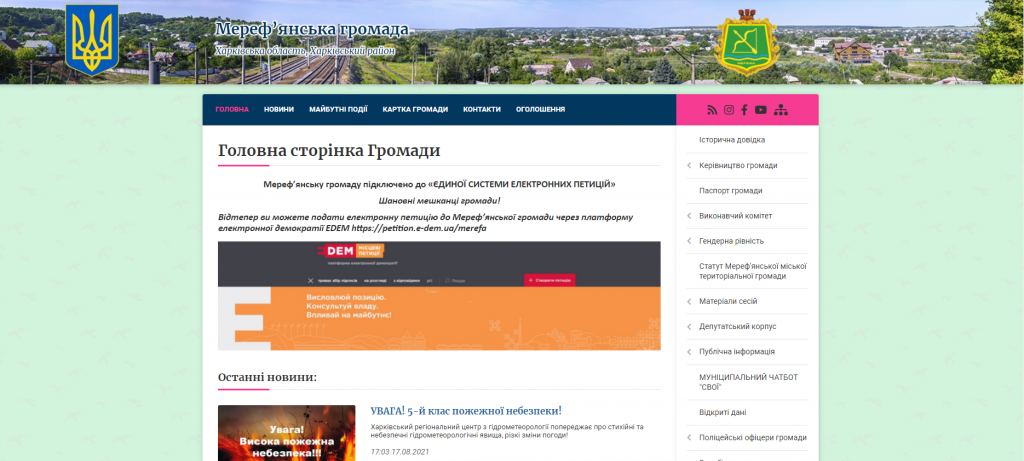Click the Мереф'янська громада site title
The width and height of the screenshot is (1024, 461).
pos(312,30)
